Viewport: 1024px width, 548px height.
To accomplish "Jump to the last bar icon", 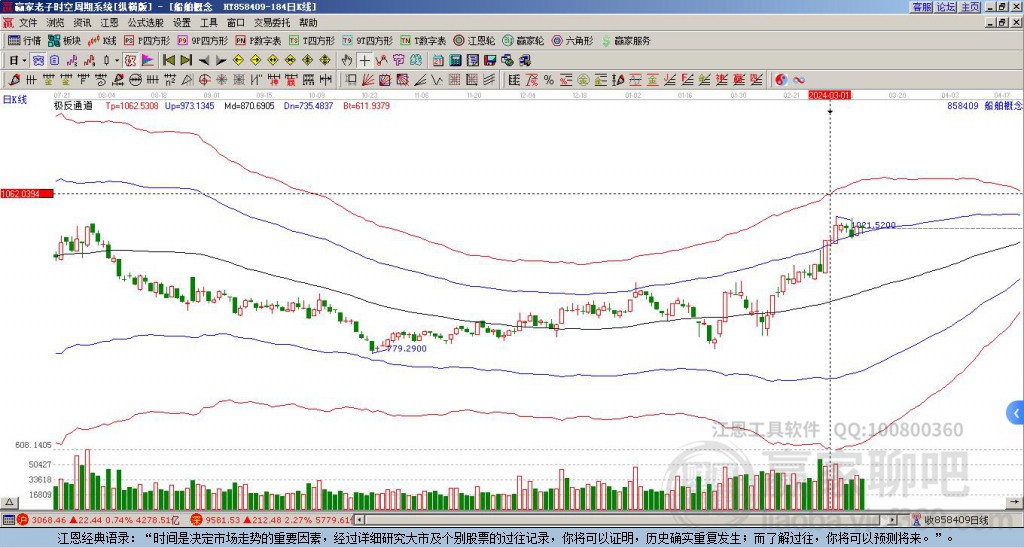I will tap(185, 61).
